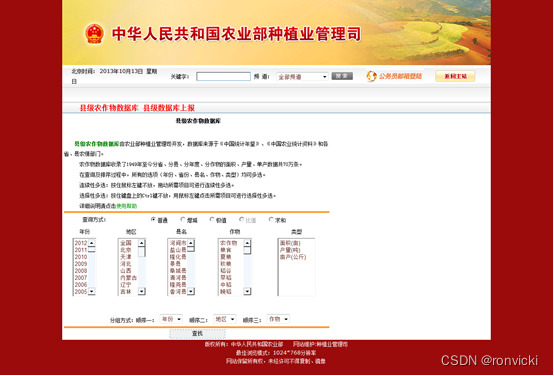Select year 2012 in 年份 list
Viewport: 554px width, 376px height.
(81, 243)
